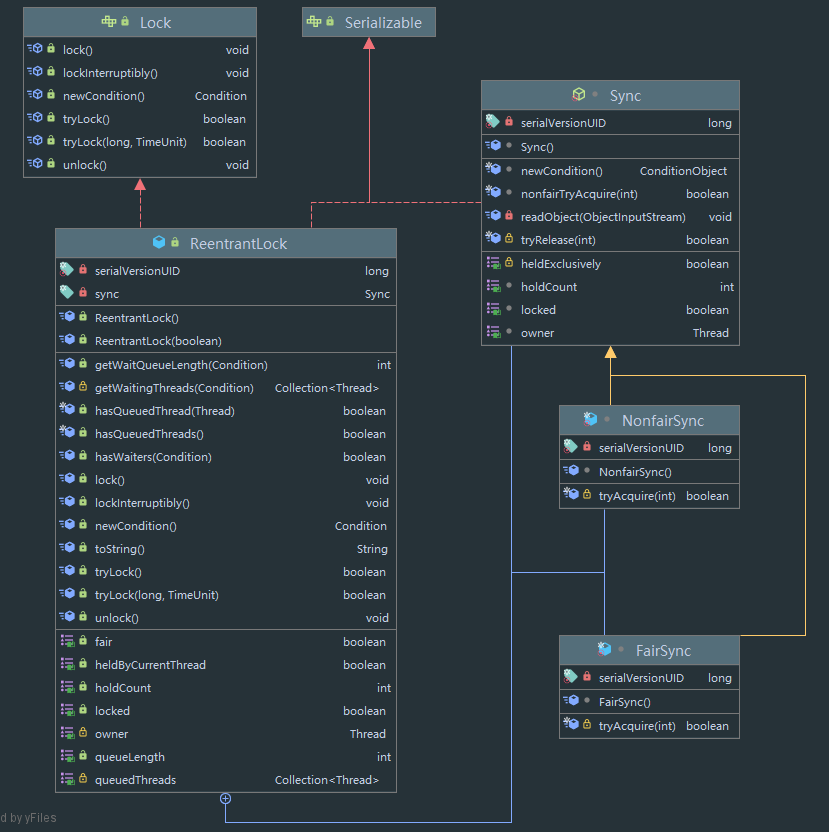The width and height of the screenshot is (829, 832).
Task: Select the heldByCurrentThread property row
Action: 150,665
